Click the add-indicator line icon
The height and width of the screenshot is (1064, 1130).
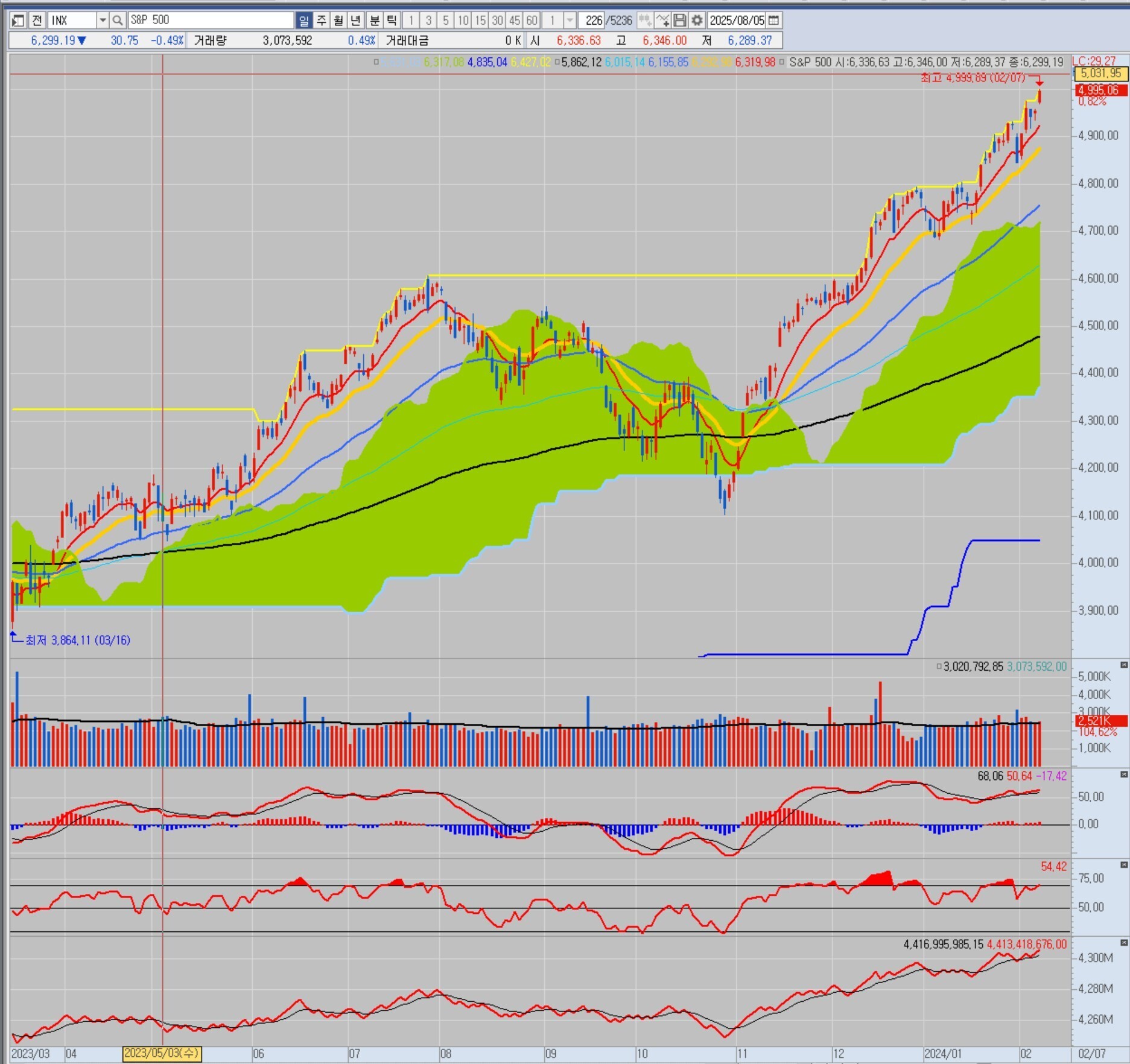pos(662,21)
